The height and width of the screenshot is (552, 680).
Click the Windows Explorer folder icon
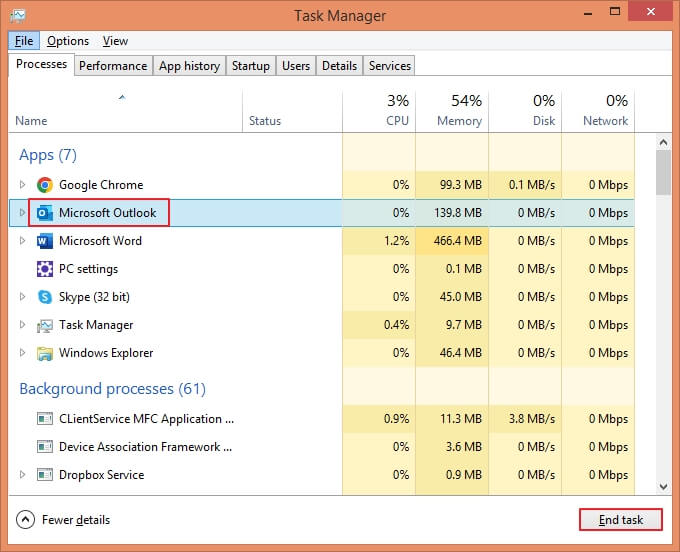[x=45, y=353]
